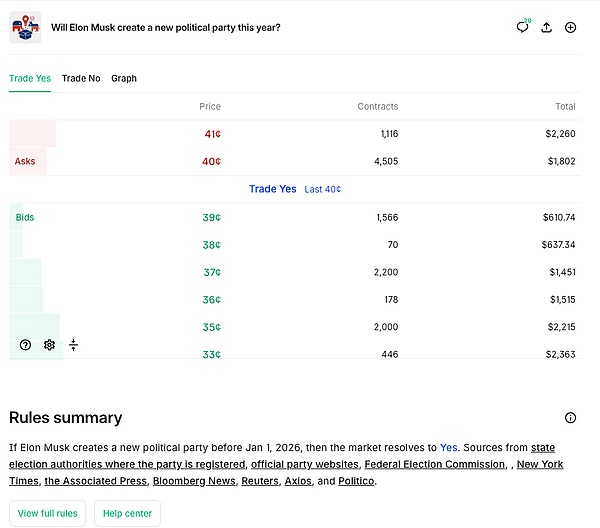Image resolution: width=600 pixels, height=528 pixels.
Task: Open the Graph tab
Action: [124, 78]
